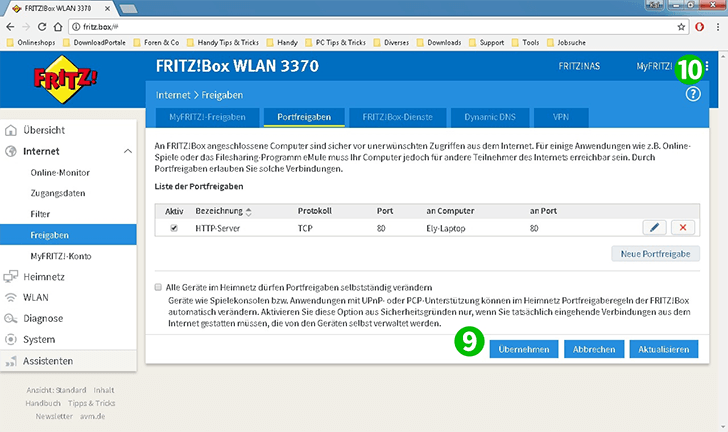Open the Jobsuche bookmark folder

tap(566, 43)
